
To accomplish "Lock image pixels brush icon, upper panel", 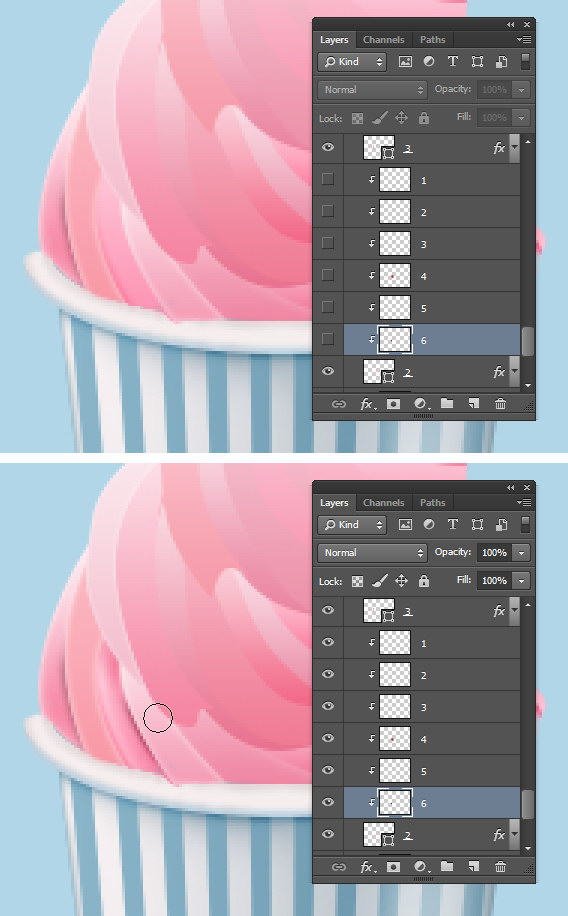I will pos(379,118).
